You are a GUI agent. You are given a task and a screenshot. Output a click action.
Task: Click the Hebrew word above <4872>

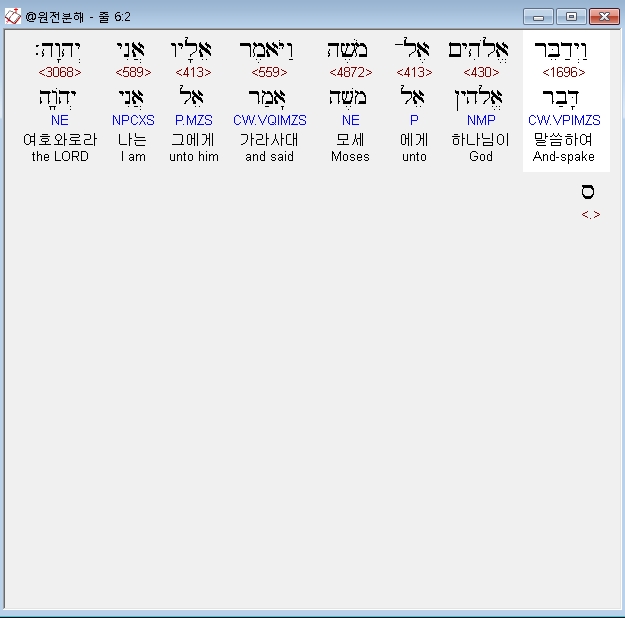[x=347, y=50]
